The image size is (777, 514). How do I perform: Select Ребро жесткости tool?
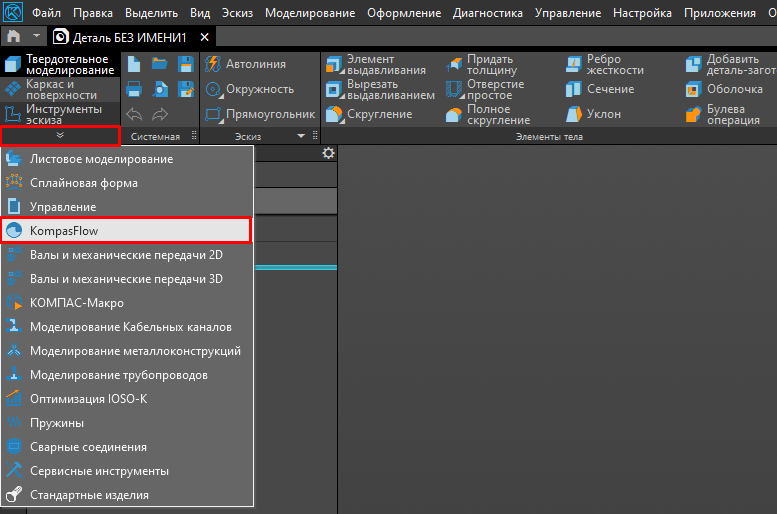(x=605, y=64)
